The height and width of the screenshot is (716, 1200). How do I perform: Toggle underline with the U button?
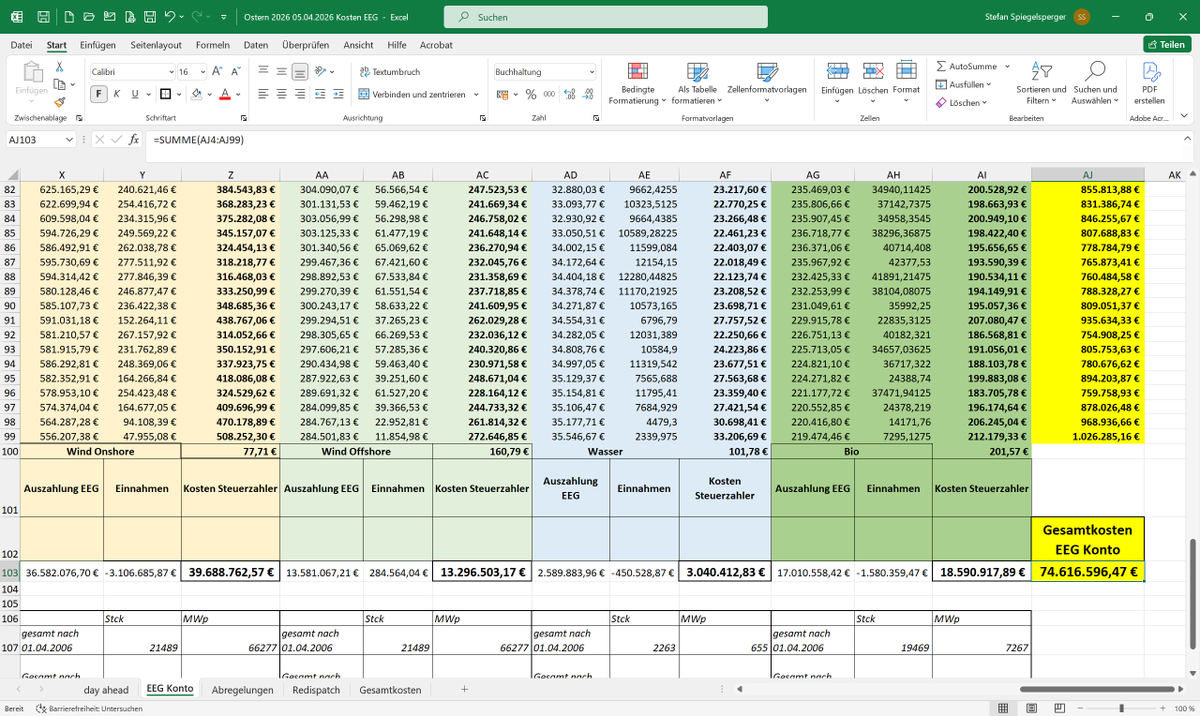point(135,94)
